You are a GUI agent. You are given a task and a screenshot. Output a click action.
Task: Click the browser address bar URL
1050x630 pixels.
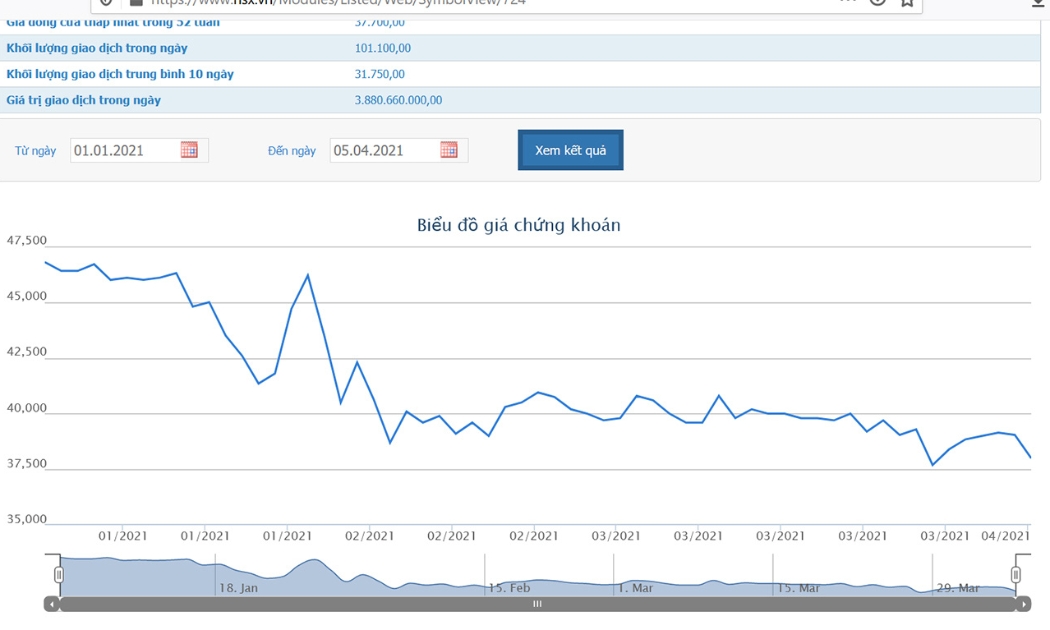pyautogui.click(x=338, y=3)
